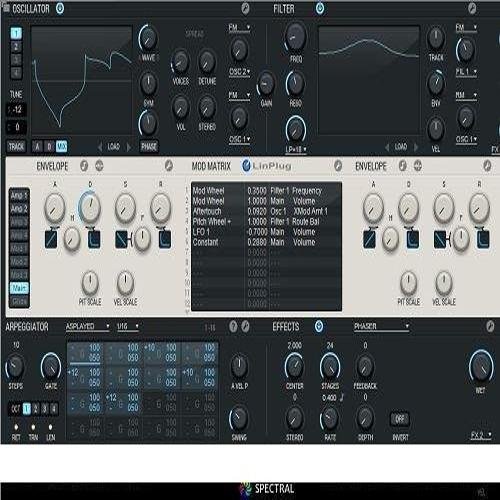Screen dimensions: 500x500
Task: Open the PHASER effect type dropdown
Action: tap(381, 326)
